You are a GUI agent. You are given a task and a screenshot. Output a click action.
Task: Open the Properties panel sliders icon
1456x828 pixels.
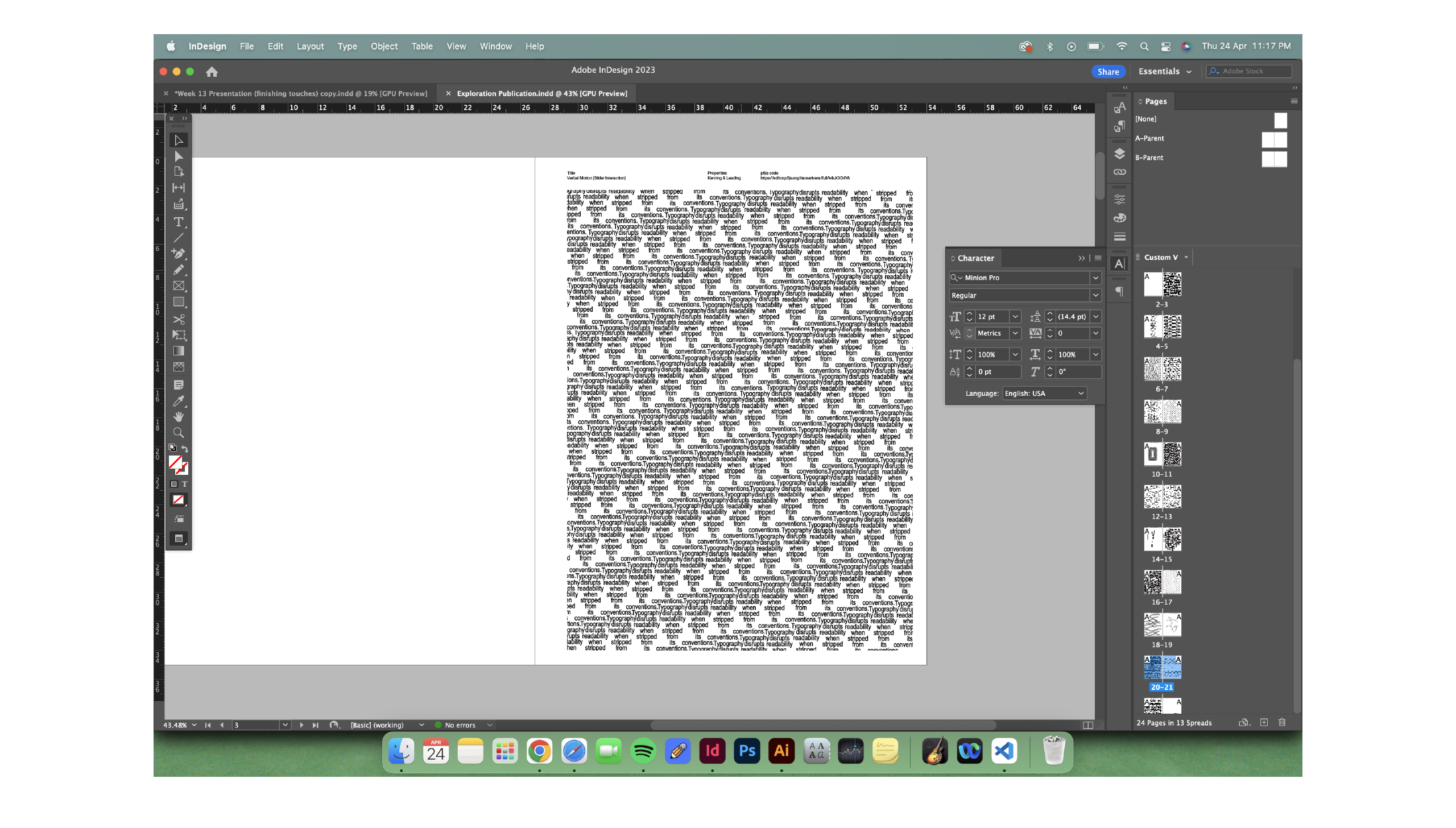click(x=1119, y=200)
